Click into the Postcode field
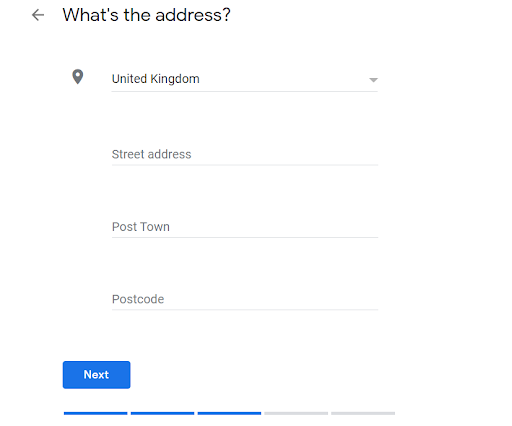Screen dimensions: 512x426 245,299
